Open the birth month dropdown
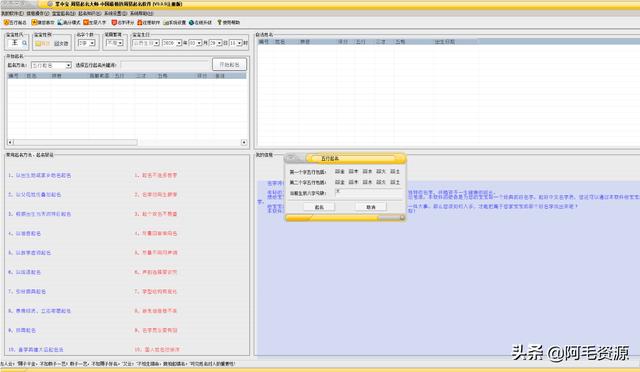 pos(195,43)
